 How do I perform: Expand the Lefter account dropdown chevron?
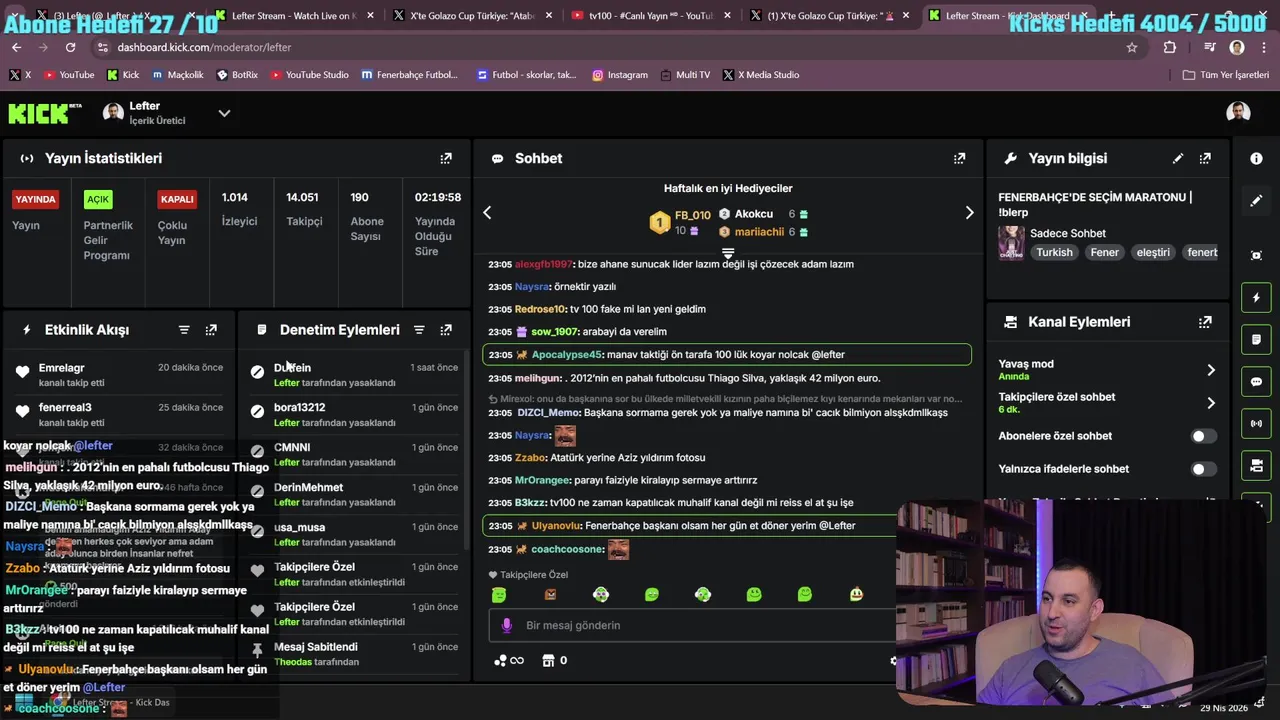(224, 113)
